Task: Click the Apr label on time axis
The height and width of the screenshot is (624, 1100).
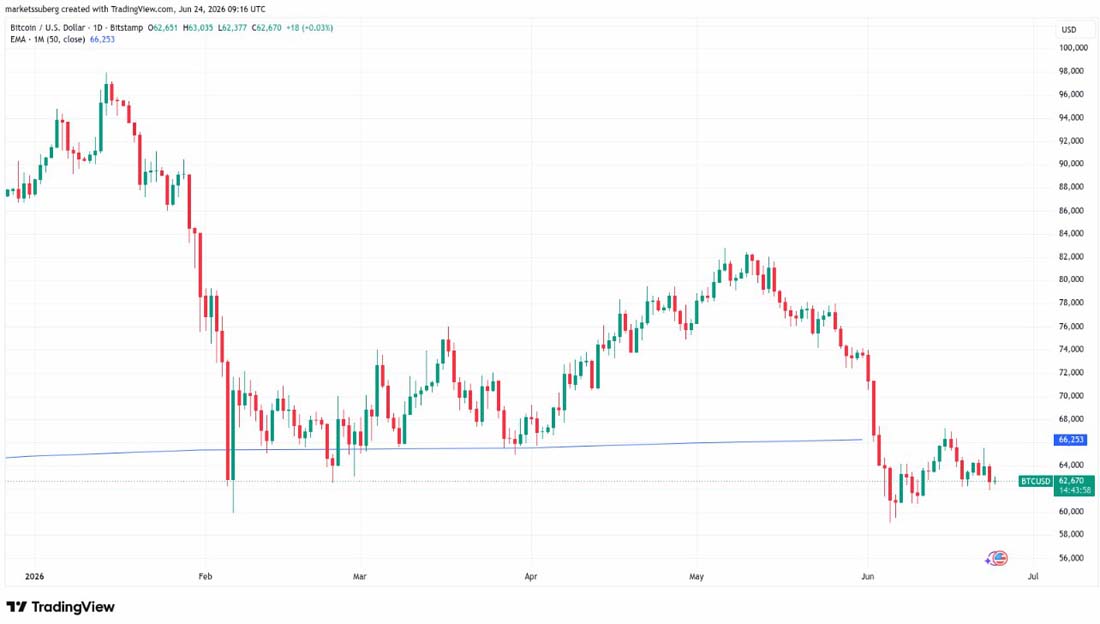Action: click(x=531, y=576)
